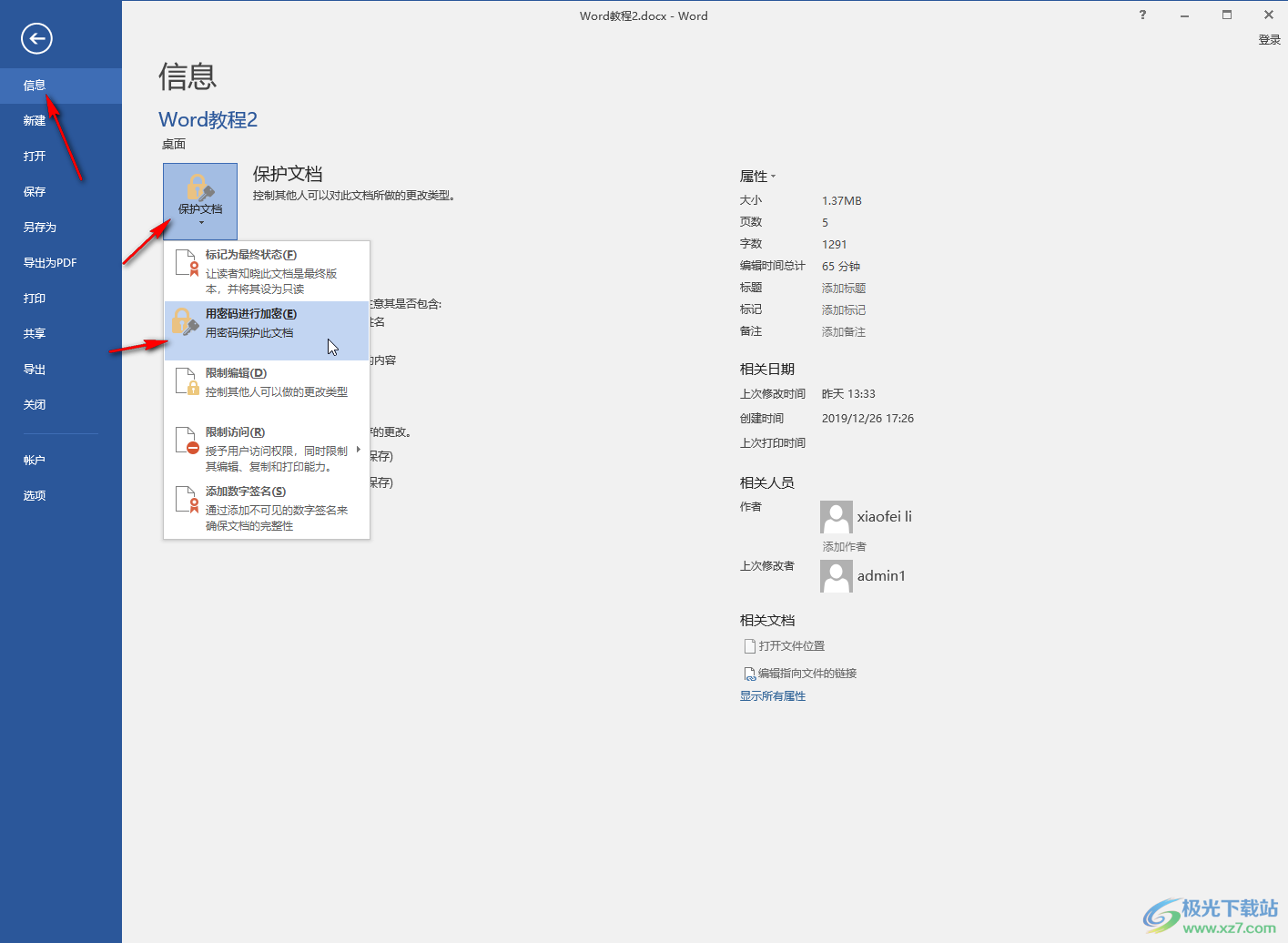Screen dimensions: 1288x943
Task: Select 信息 in the sidebar
Action: 61,86
